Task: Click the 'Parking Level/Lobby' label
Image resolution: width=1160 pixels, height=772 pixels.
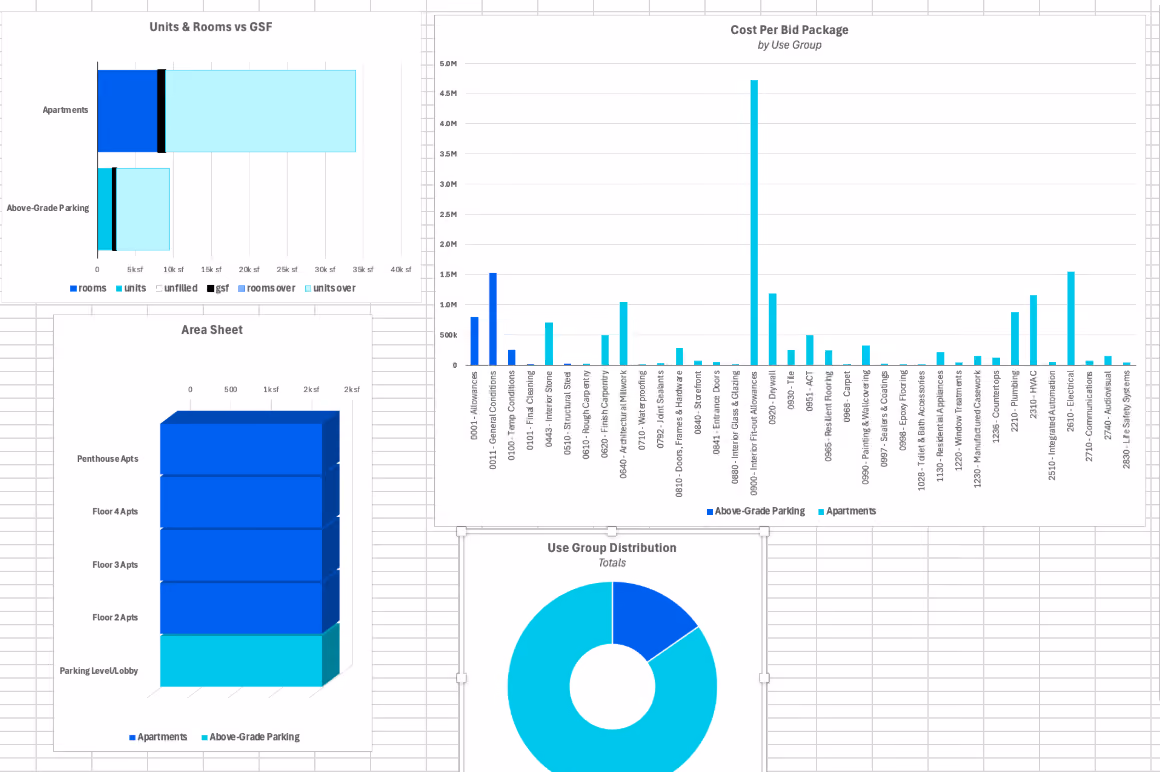Action: point(98,671)
